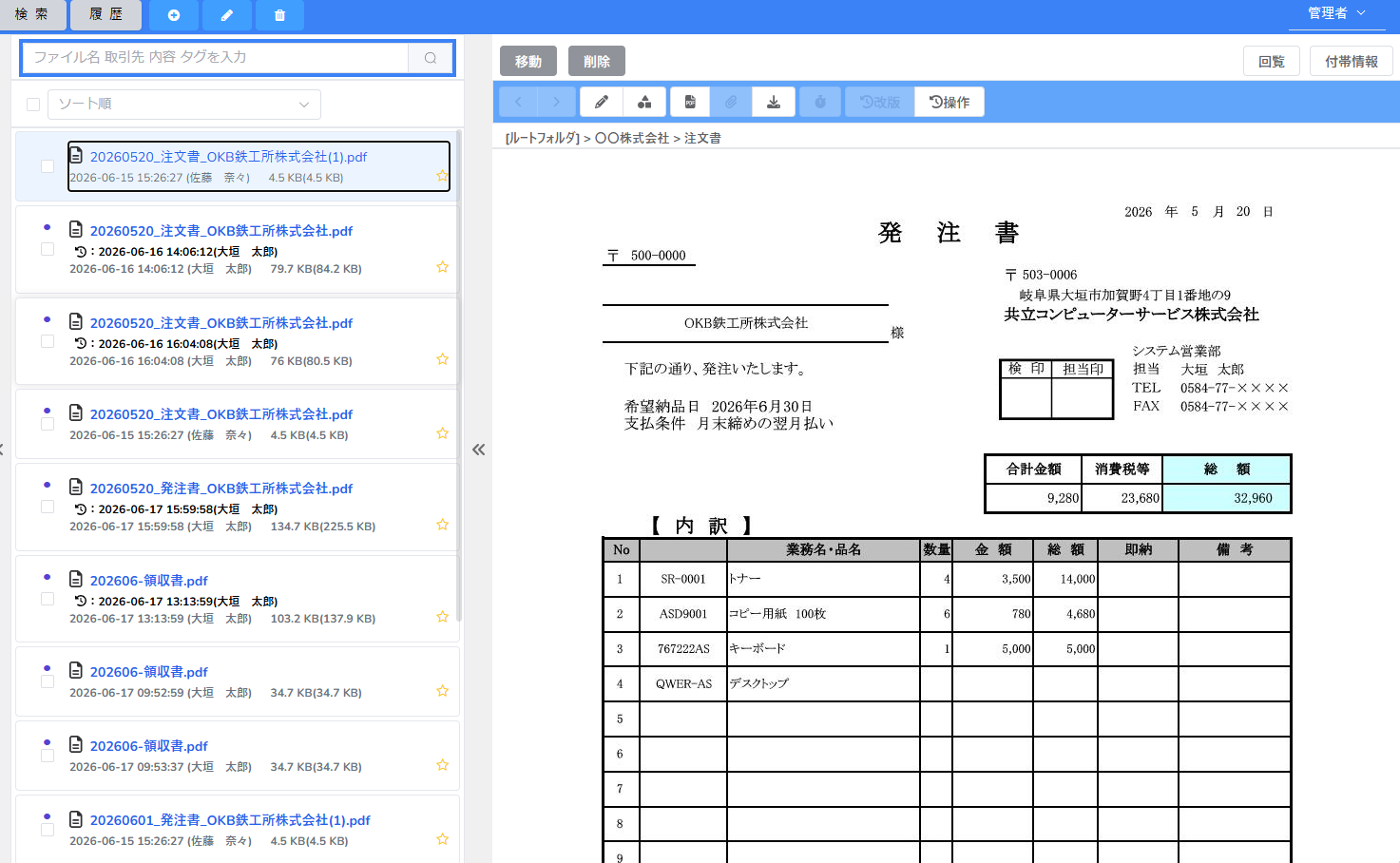
Task: Check the box for 20260520_発注書 file
Action: (x=48, y=507)
